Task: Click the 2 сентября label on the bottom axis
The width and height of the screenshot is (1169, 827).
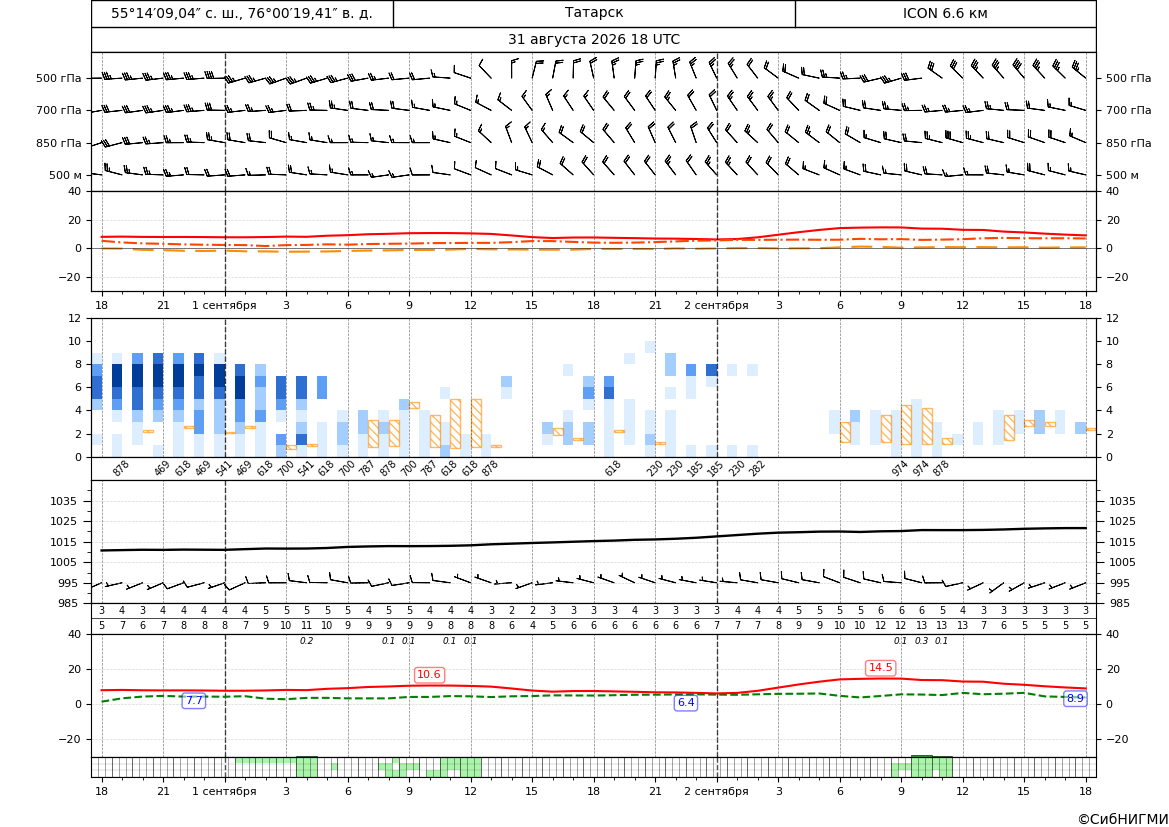Action: pyautogui.click(x=716, y=791)
